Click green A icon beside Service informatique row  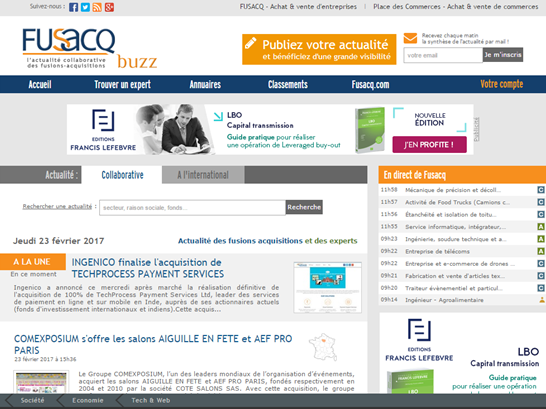541,227
